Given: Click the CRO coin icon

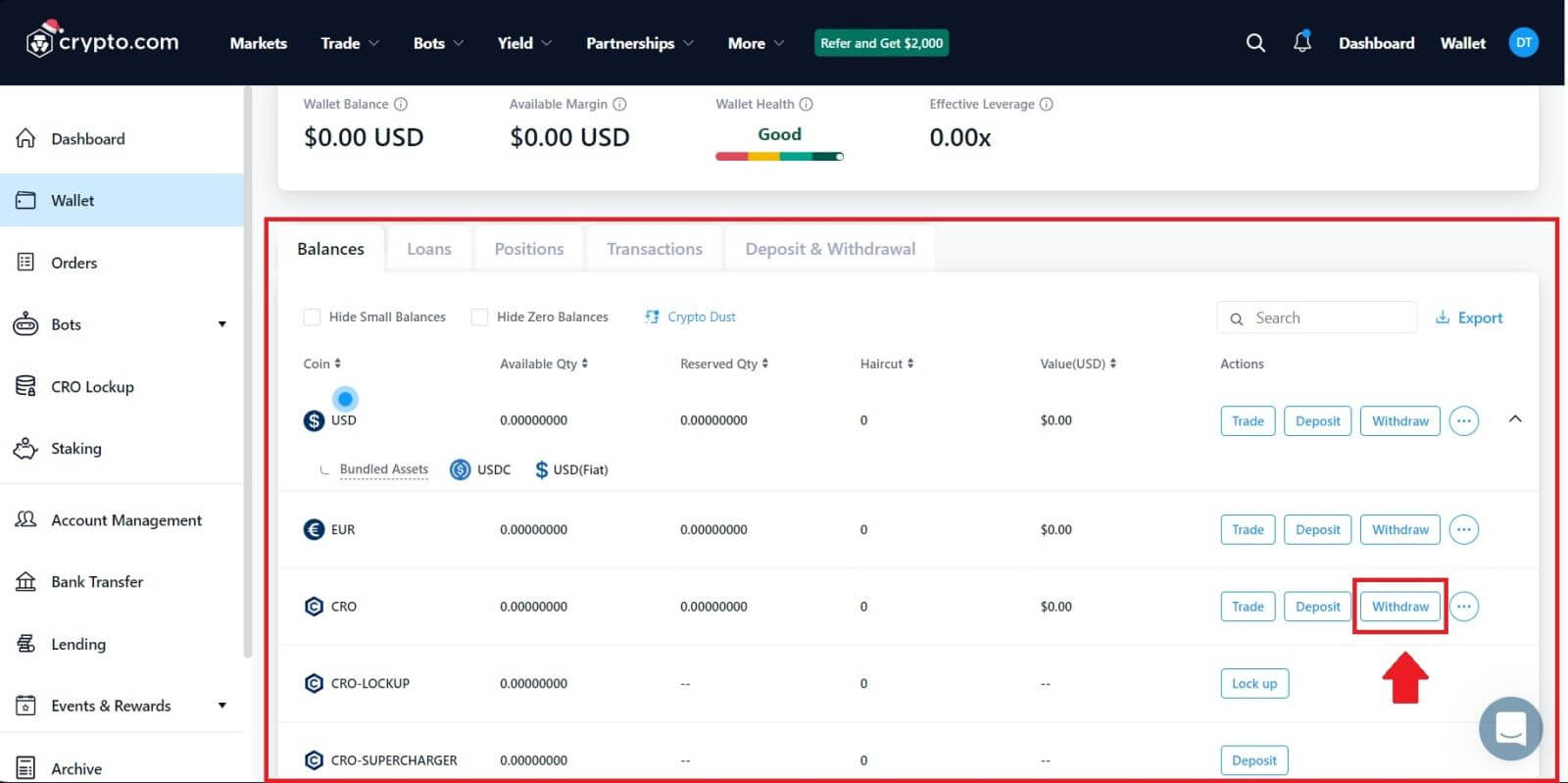Looking at the screenshot, I should (x=314, y=607).
